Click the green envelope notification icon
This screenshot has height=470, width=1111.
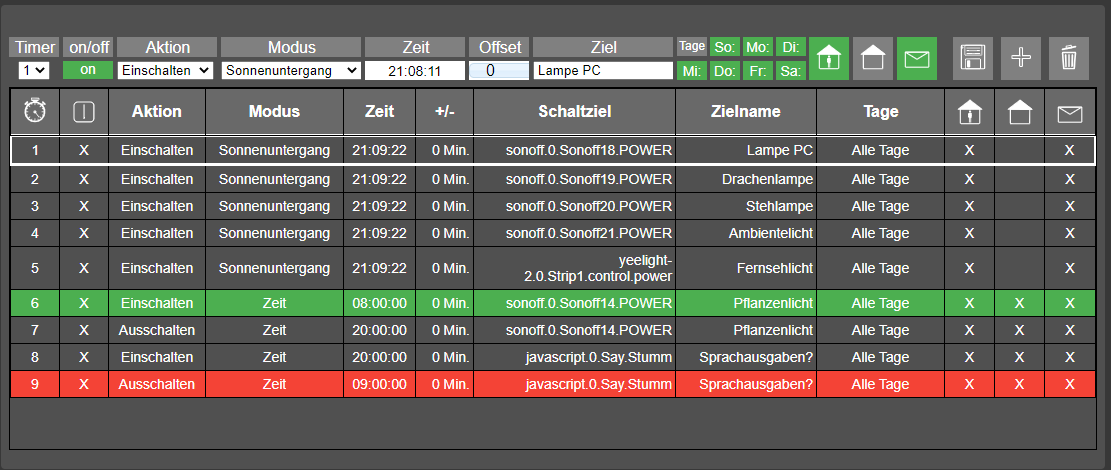(x=917, y=58)
